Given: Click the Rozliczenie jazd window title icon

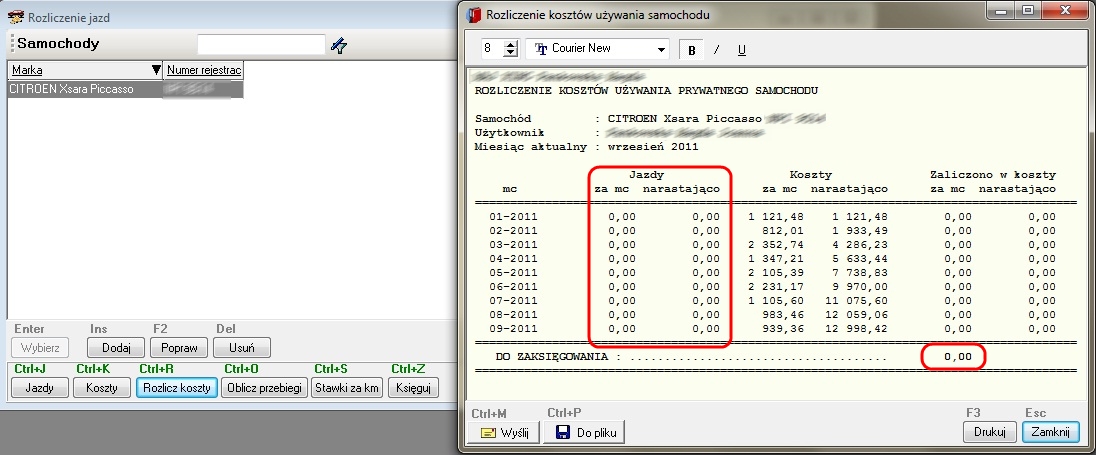Looking at the screenshot, I should [x=14, y=17].
